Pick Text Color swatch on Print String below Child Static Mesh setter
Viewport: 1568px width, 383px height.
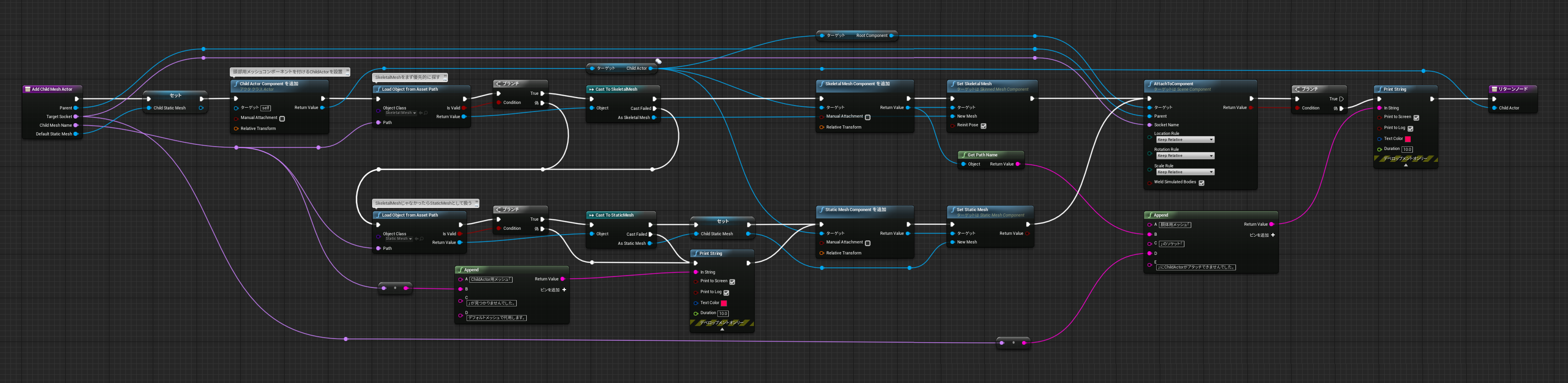pos(724,303)
